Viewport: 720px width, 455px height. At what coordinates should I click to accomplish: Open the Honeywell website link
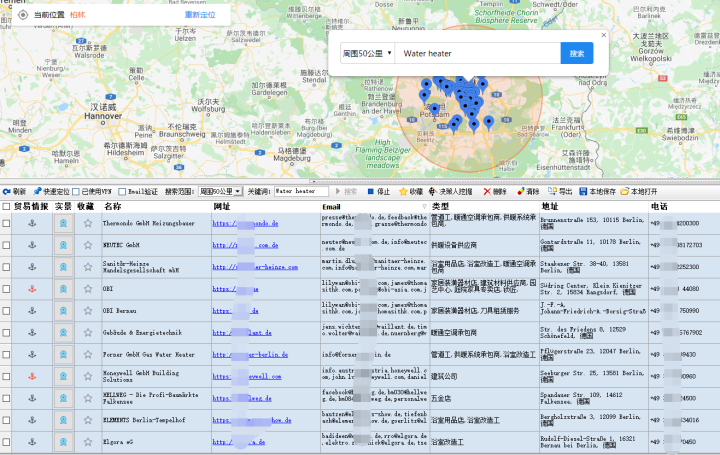pyautogui.click(x=247, y=376)
